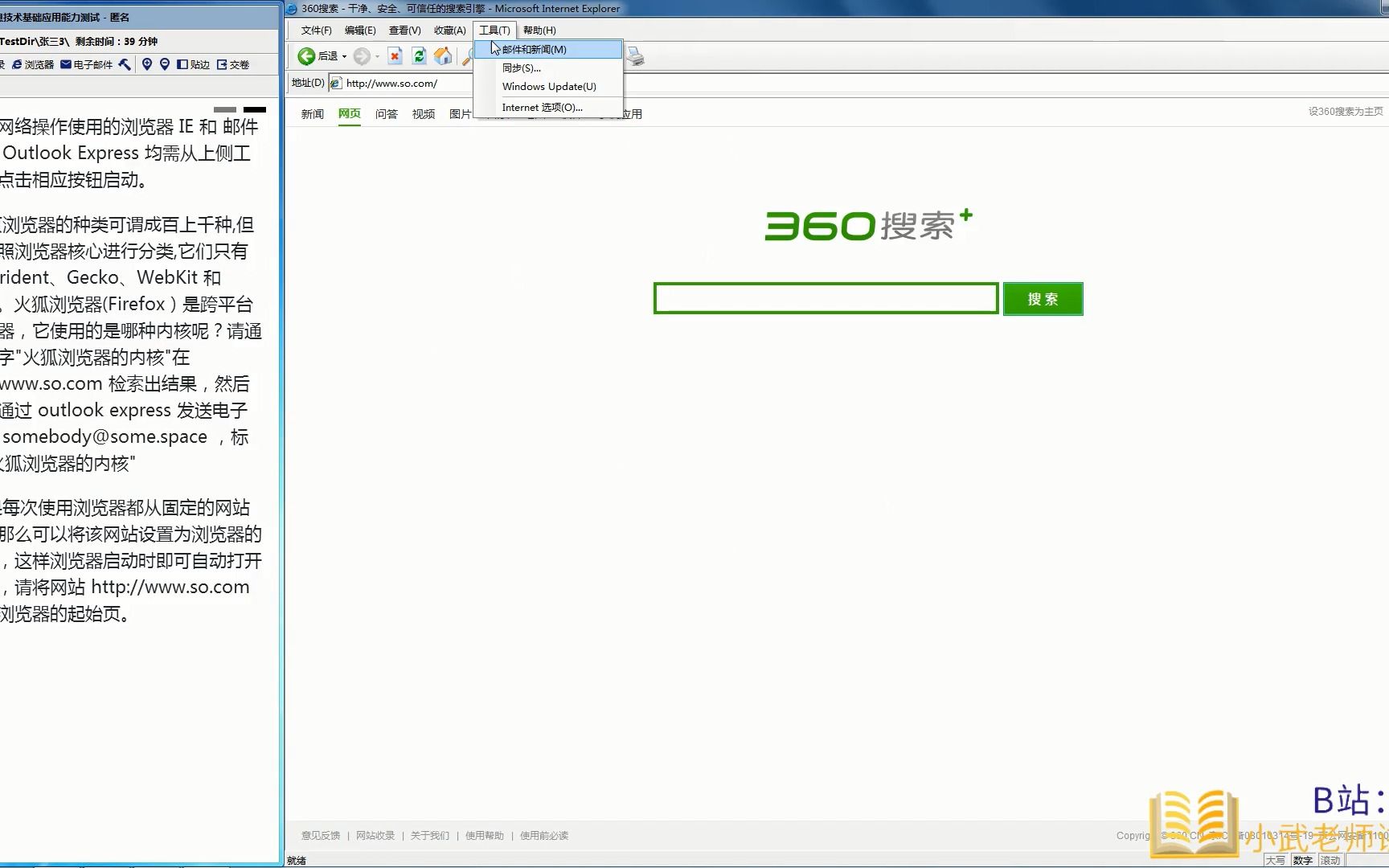
Task: Open 使用帮助 footer link
Action: 485,836
